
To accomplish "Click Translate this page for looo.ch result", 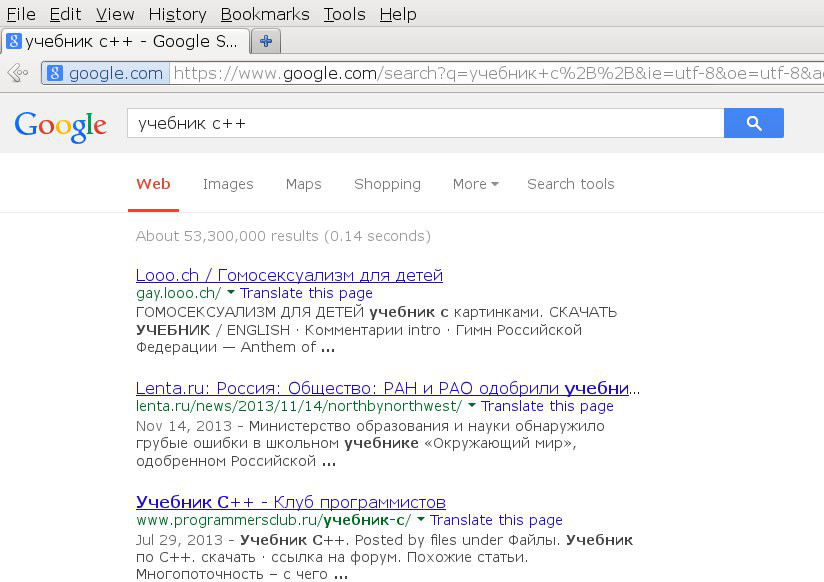I will tap(306, 293).
